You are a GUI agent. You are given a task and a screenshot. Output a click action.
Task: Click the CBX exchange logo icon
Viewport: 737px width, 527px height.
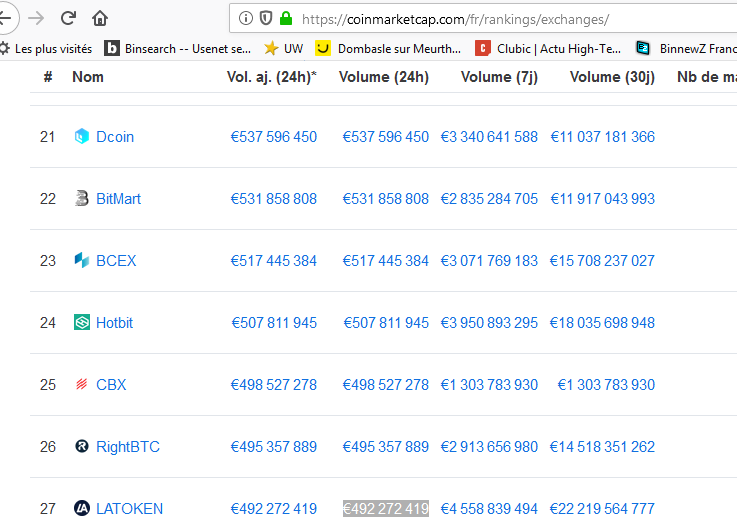(x=82, y=385)
